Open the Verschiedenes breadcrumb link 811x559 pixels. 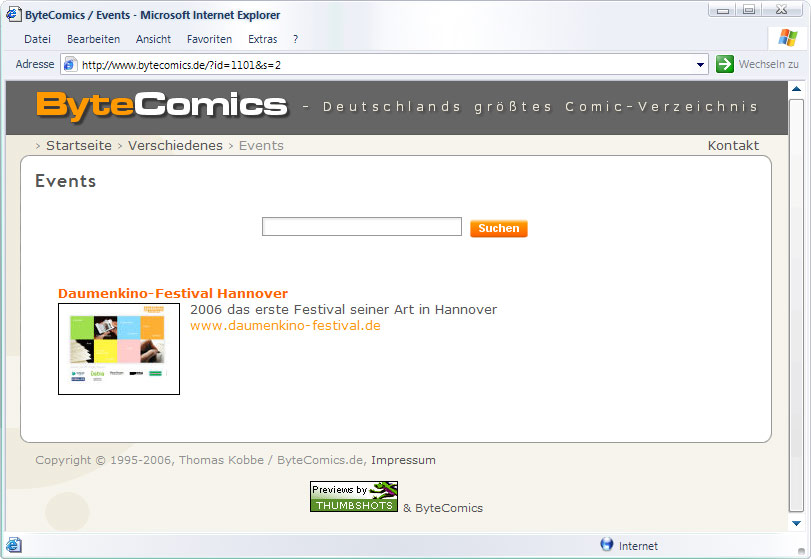175,145
